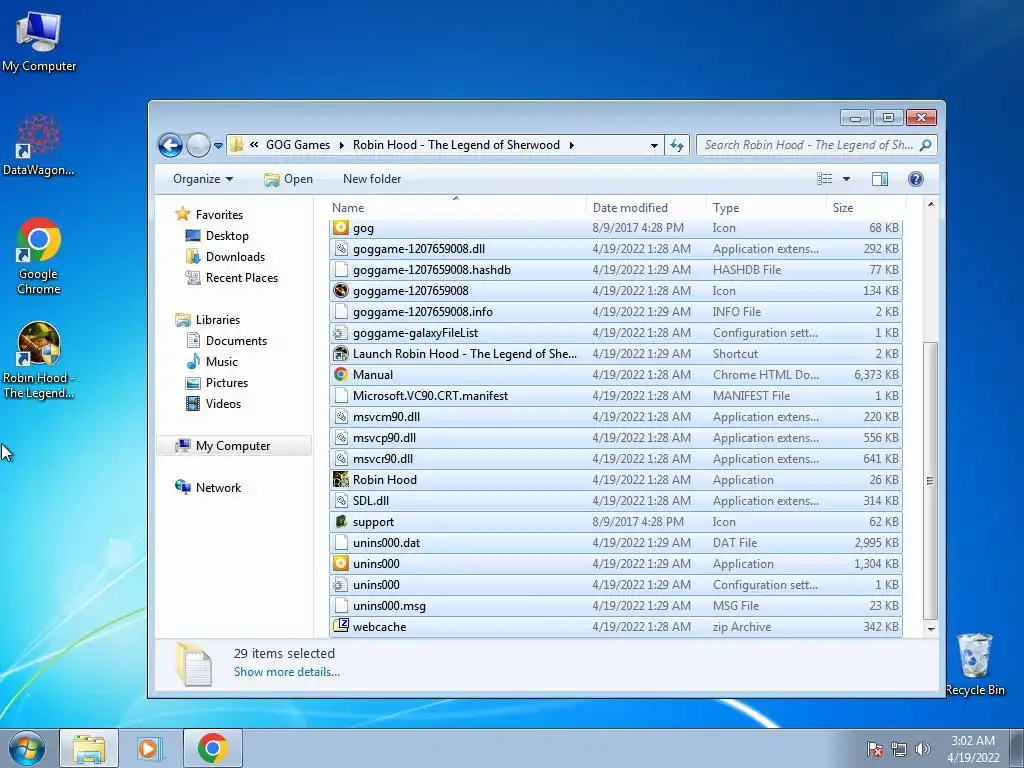Select My Computer in the navigation pane

pyautogui.click(x=232, y=445)
